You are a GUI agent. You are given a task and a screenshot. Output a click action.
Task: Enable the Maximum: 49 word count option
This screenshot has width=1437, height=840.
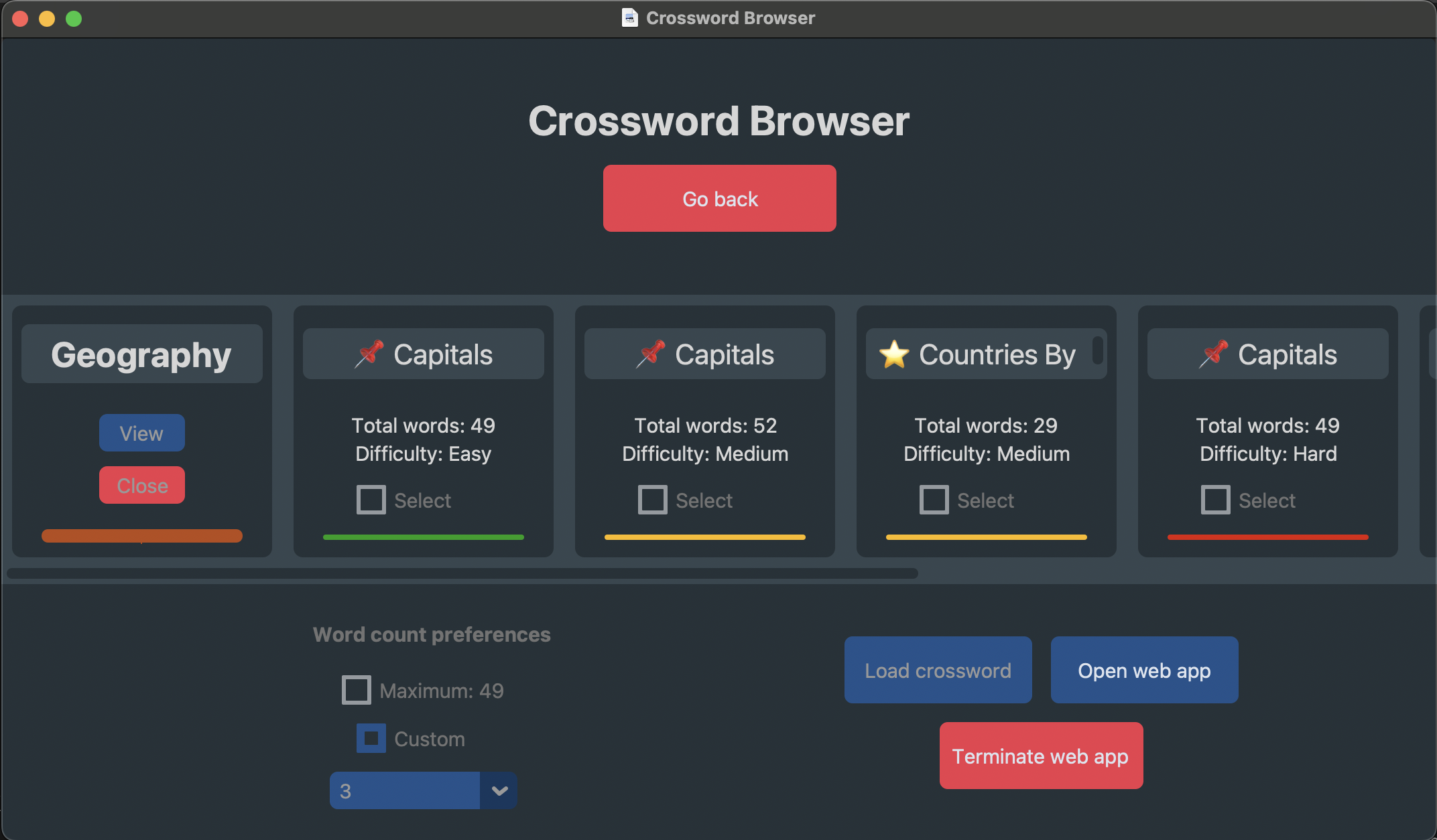[356, 690]
